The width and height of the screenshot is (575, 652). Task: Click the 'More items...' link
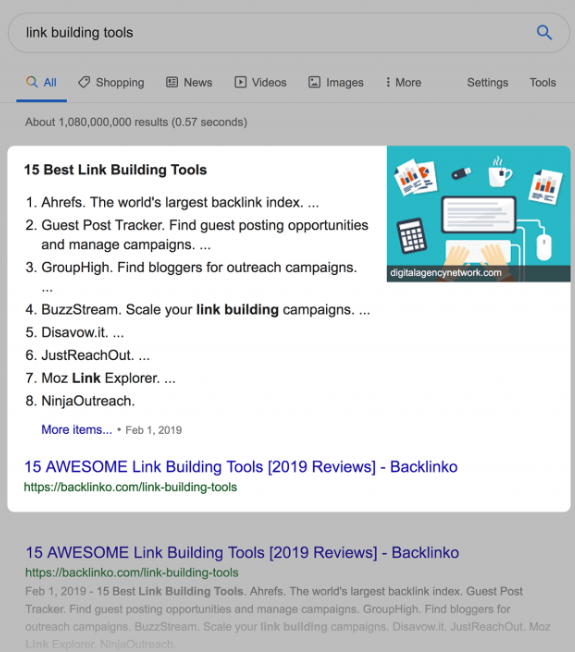(77, 430)
